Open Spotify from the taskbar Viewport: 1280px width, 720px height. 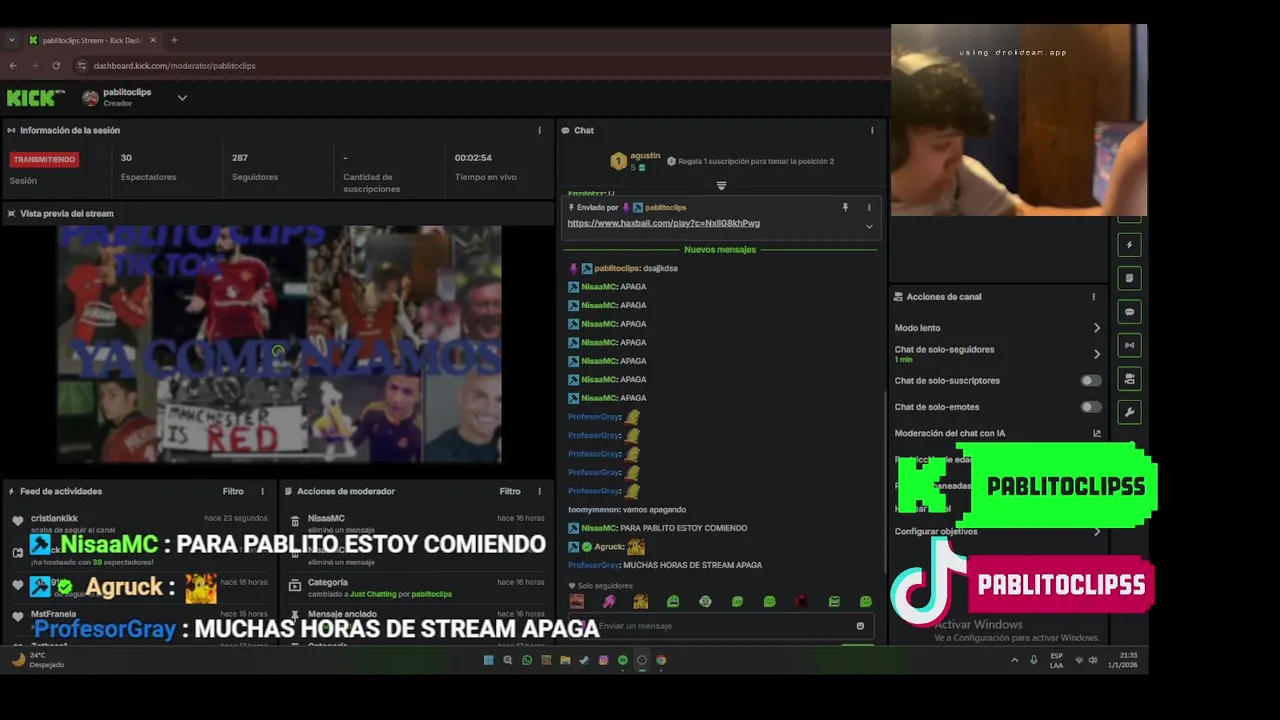622,660
